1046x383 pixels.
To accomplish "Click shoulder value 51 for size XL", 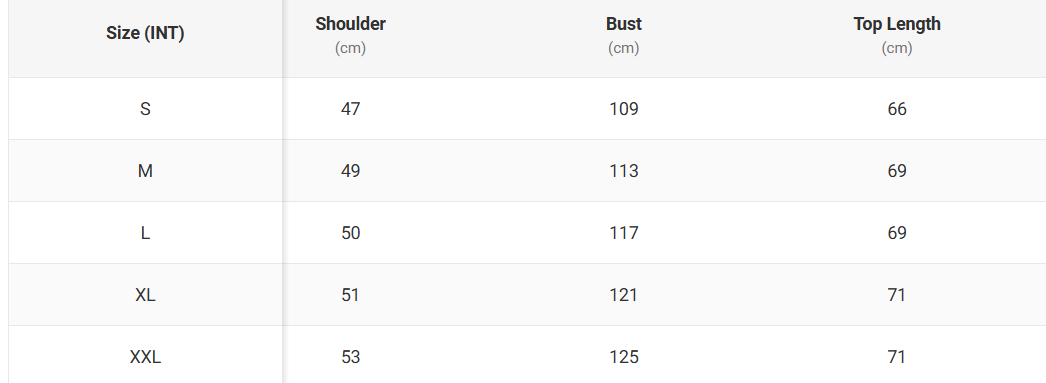I will pos(350,295).
